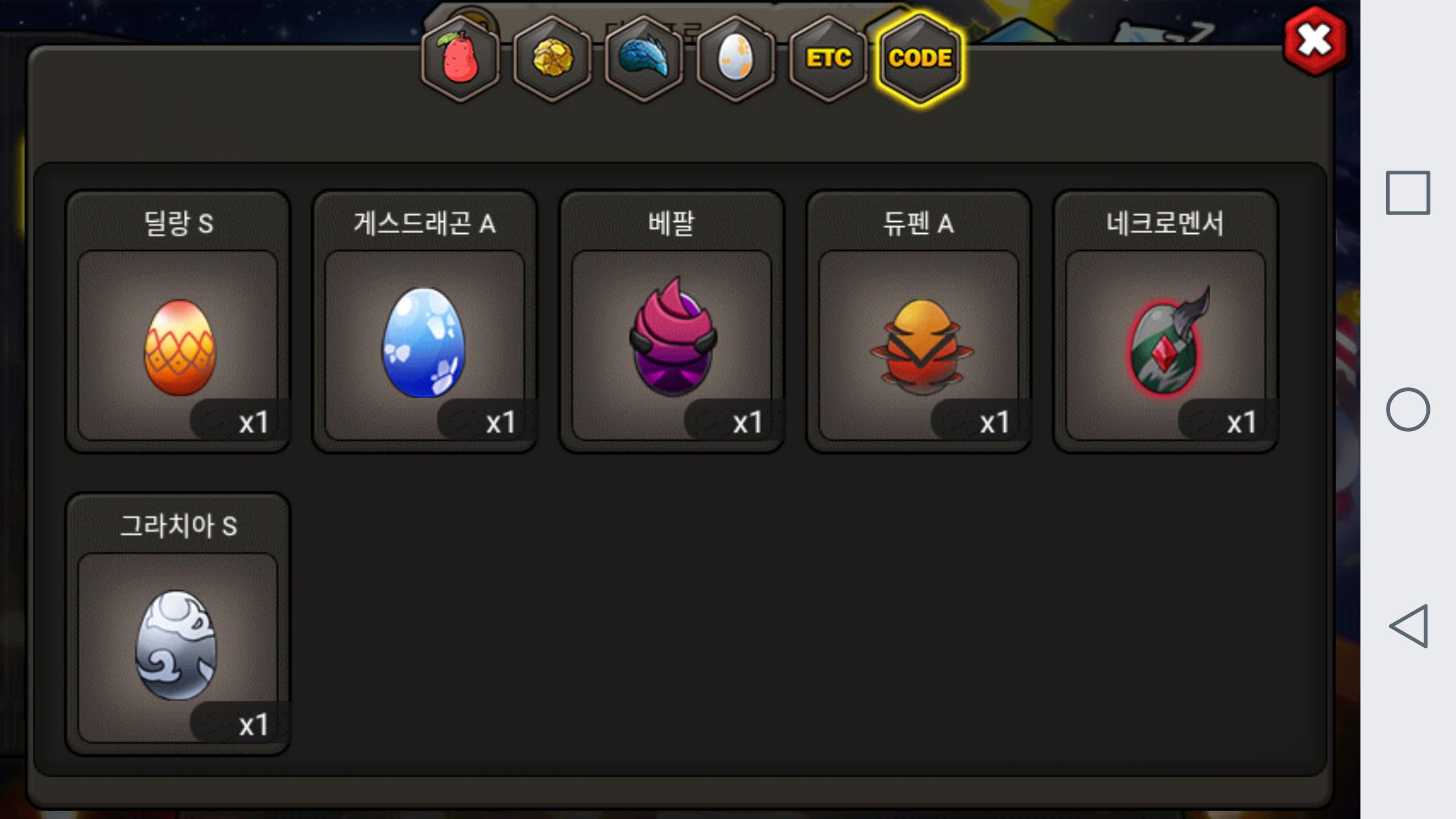Switch to the ETC tab

828,59
